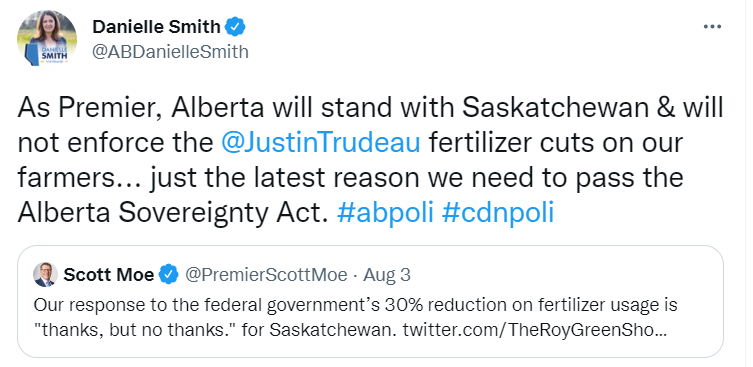Follow the @JustinTrudeau mention link
753x367 pixels.
[321, 142]
